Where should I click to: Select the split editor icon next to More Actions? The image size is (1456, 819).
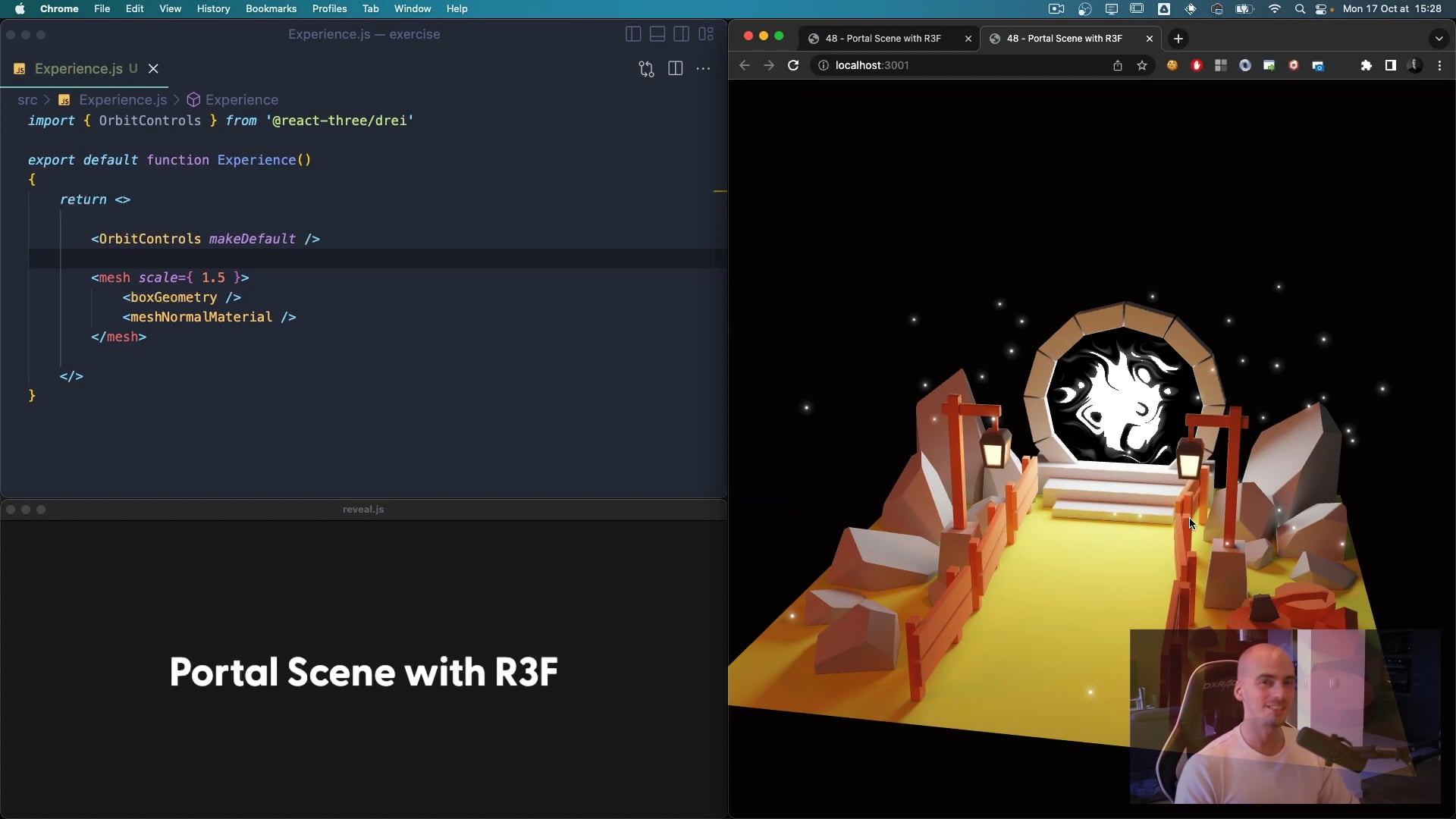676,67
